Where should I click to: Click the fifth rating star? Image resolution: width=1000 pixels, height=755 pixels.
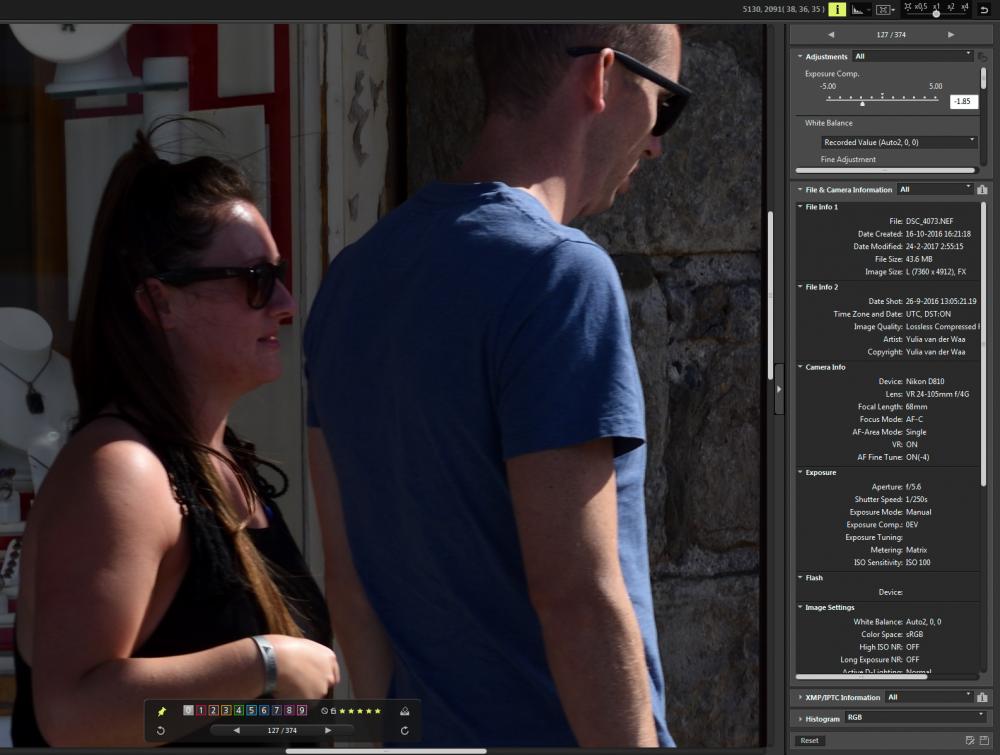pos(378,710)
